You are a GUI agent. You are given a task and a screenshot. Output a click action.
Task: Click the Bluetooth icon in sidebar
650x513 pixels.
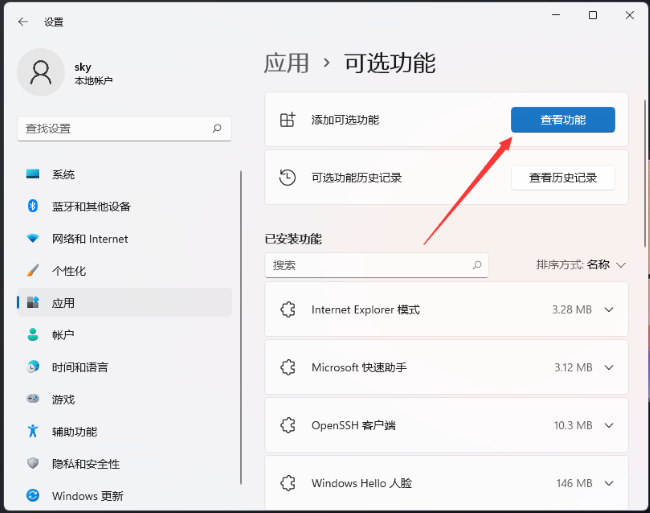[33, 206]
